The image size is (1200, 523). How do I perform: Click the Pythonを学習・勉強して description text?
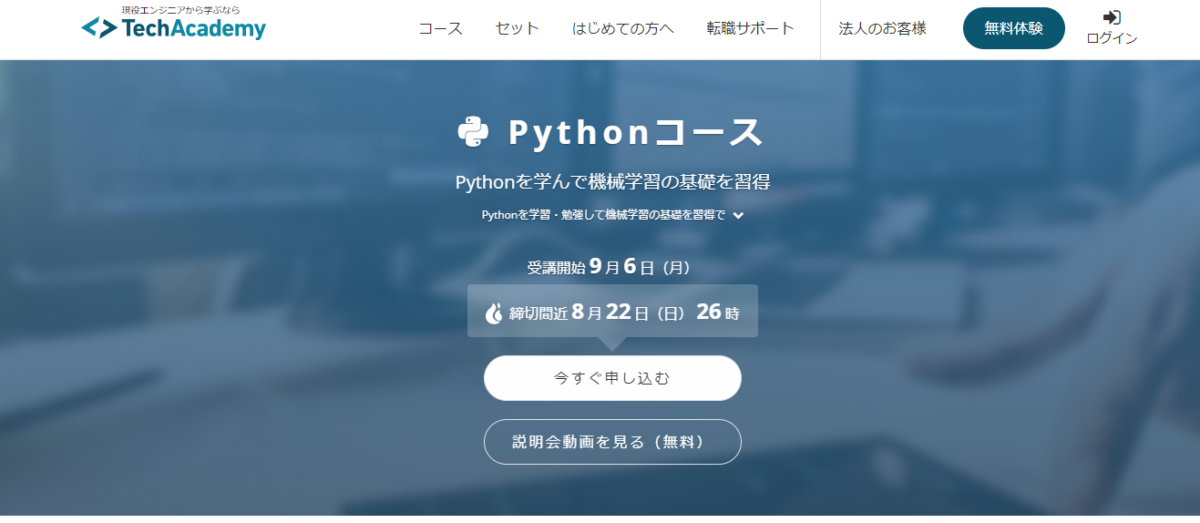click(x=603, y=215)
